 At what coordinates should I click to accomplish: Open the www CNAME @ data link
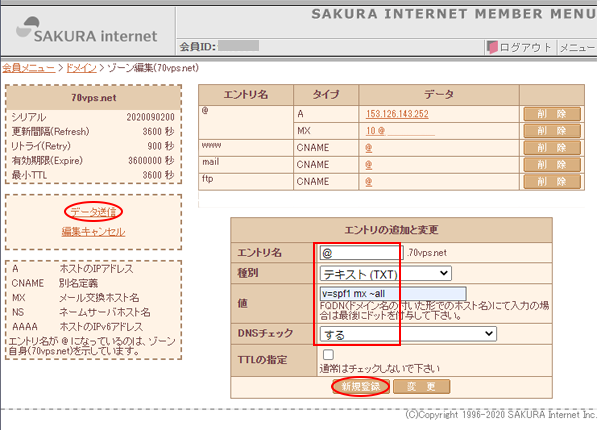368,148
